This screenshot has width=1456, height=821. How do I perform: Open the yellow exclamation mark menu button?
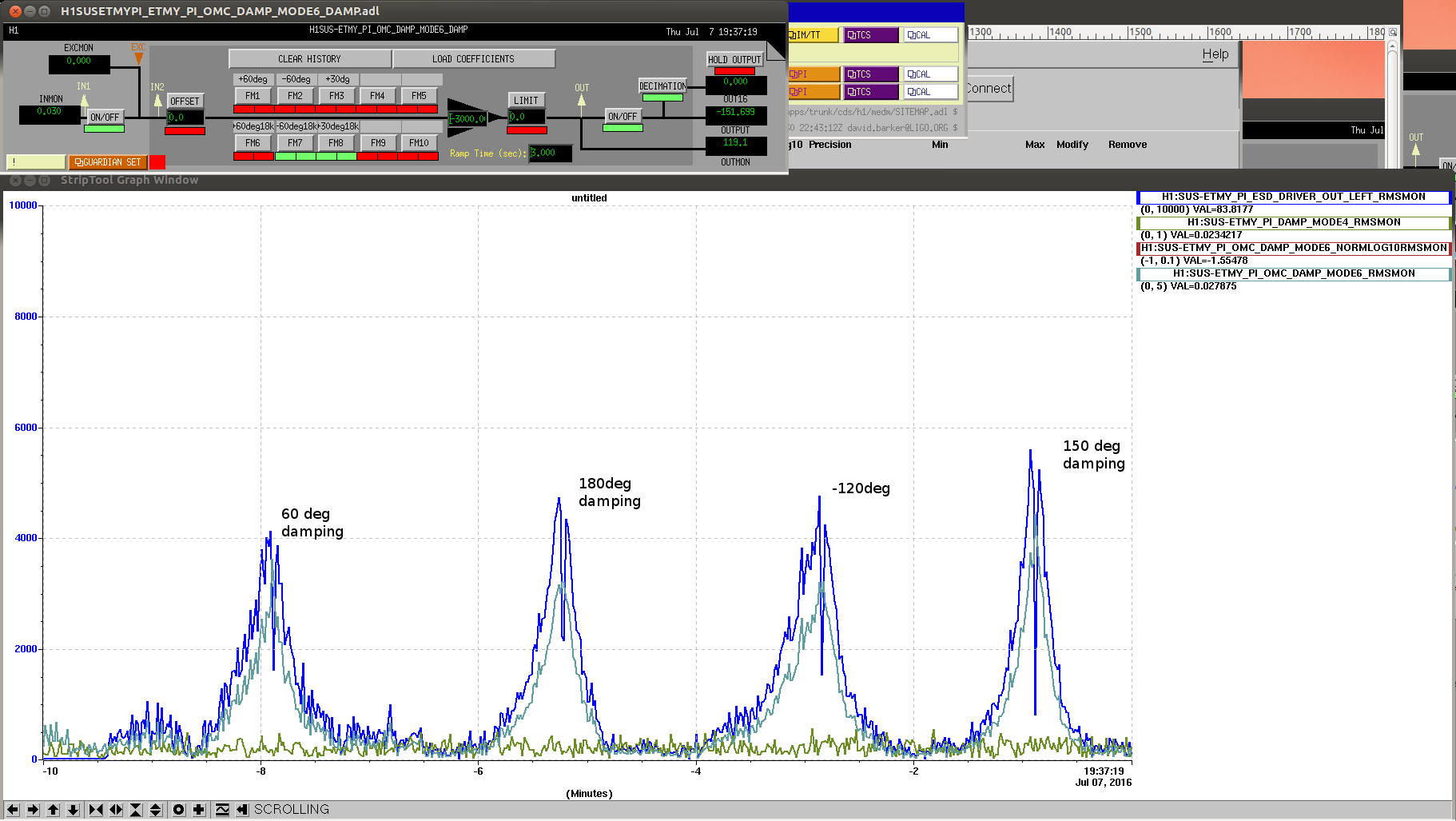click(36, 162)
